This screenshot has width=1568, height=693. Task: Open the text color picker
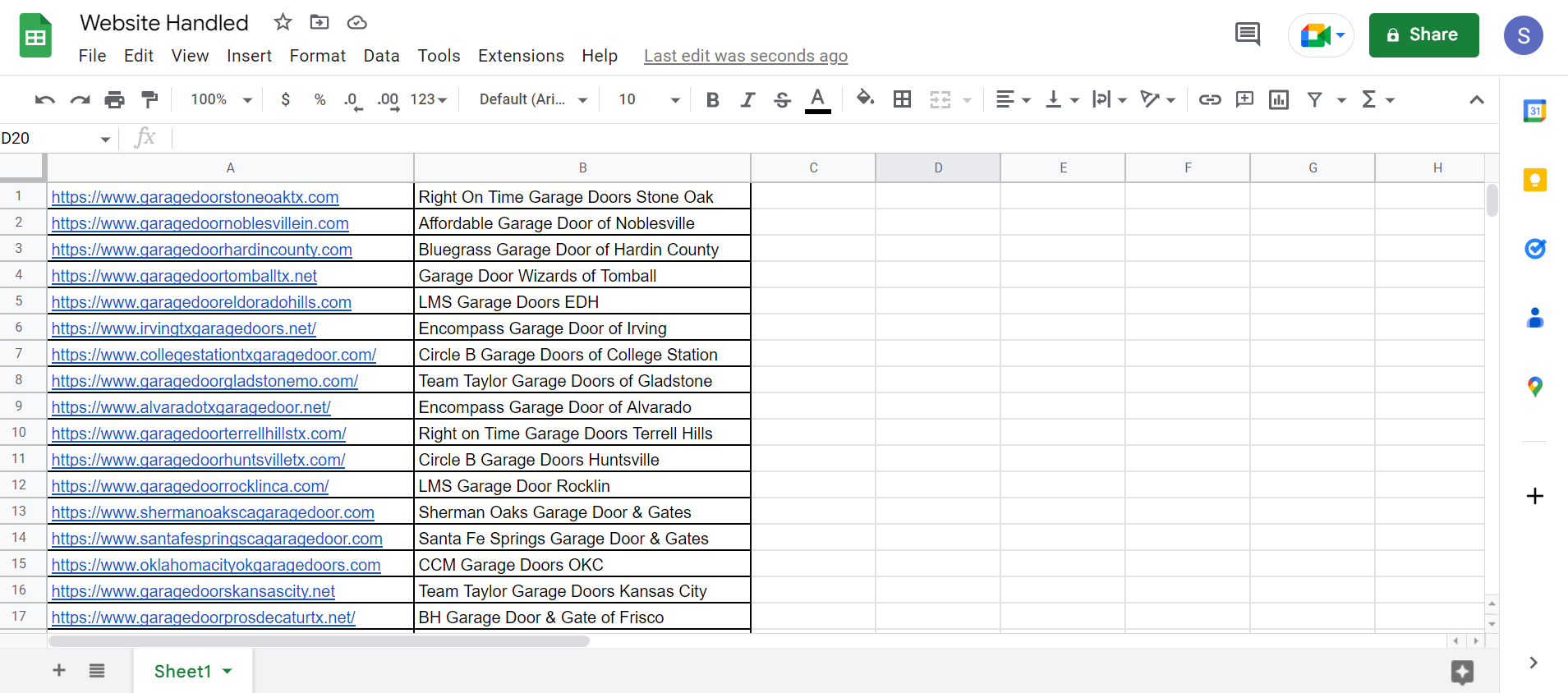[817, 99]
